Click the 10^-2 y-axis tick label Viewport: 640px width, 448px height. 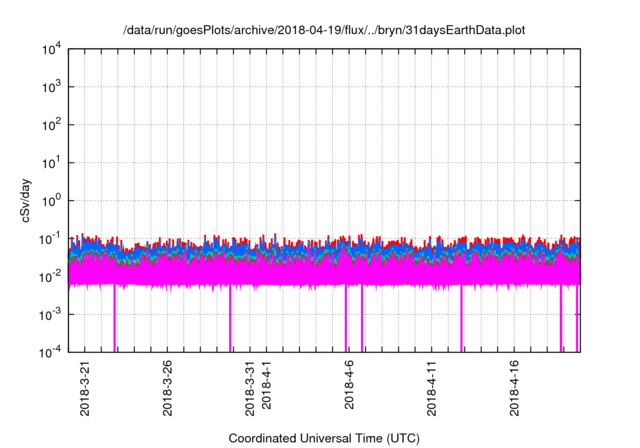click(50, 277)
